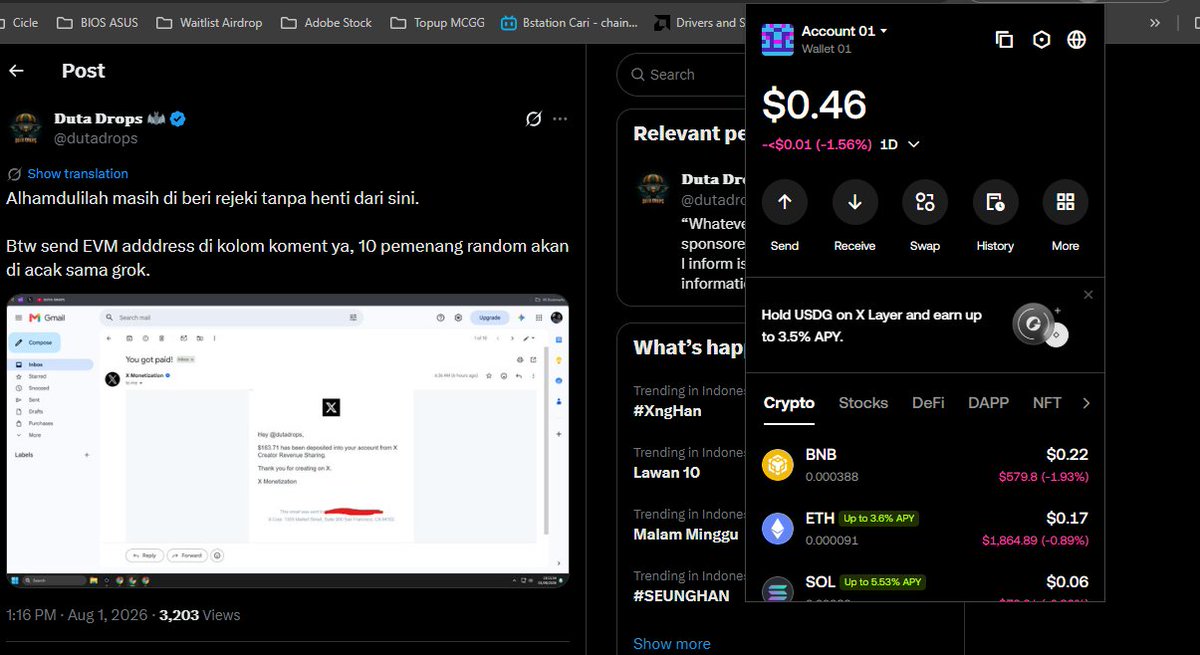Click post timestamp 1:16 PM Aug 1
1200x655 pixels.
point(76,615)
